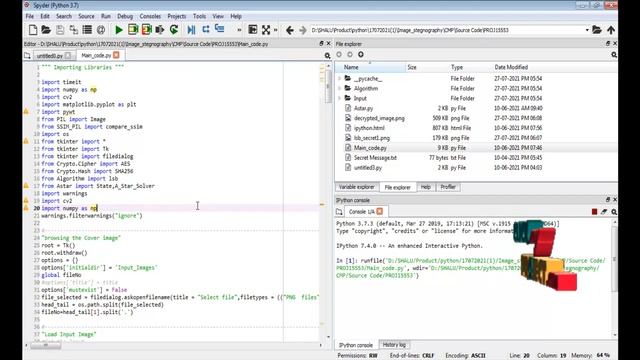Image resolution: width=640 pixels, height=360 pixels.
Task: Click warning icon on line 11
Action: point(26,141)
